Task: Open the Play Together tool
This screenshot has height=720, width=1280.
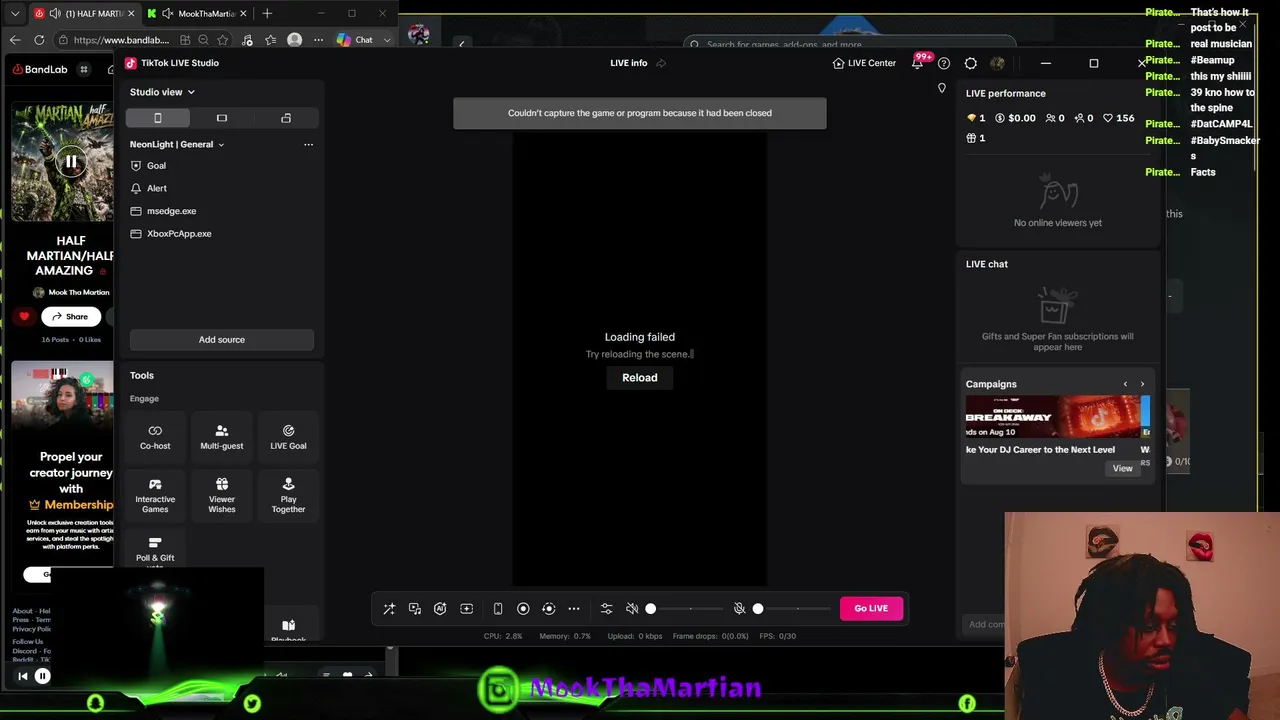Action: pos(288,495)
